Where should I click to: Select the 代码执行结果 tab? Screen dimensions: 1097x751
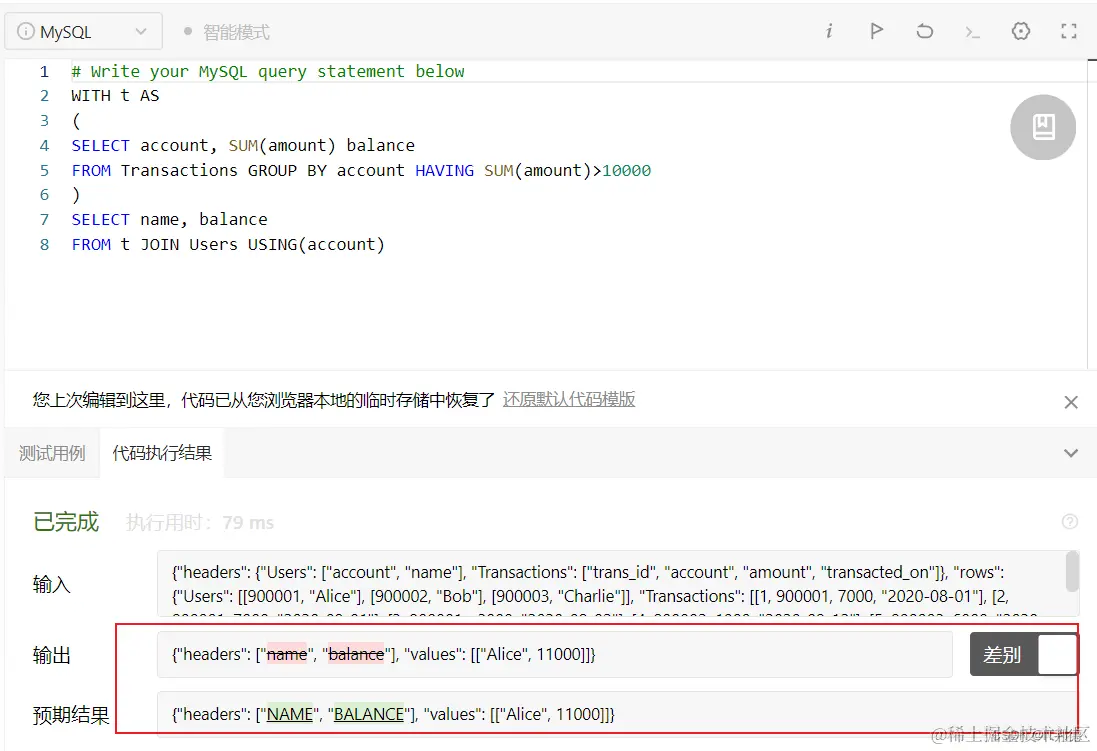[162, 454]
